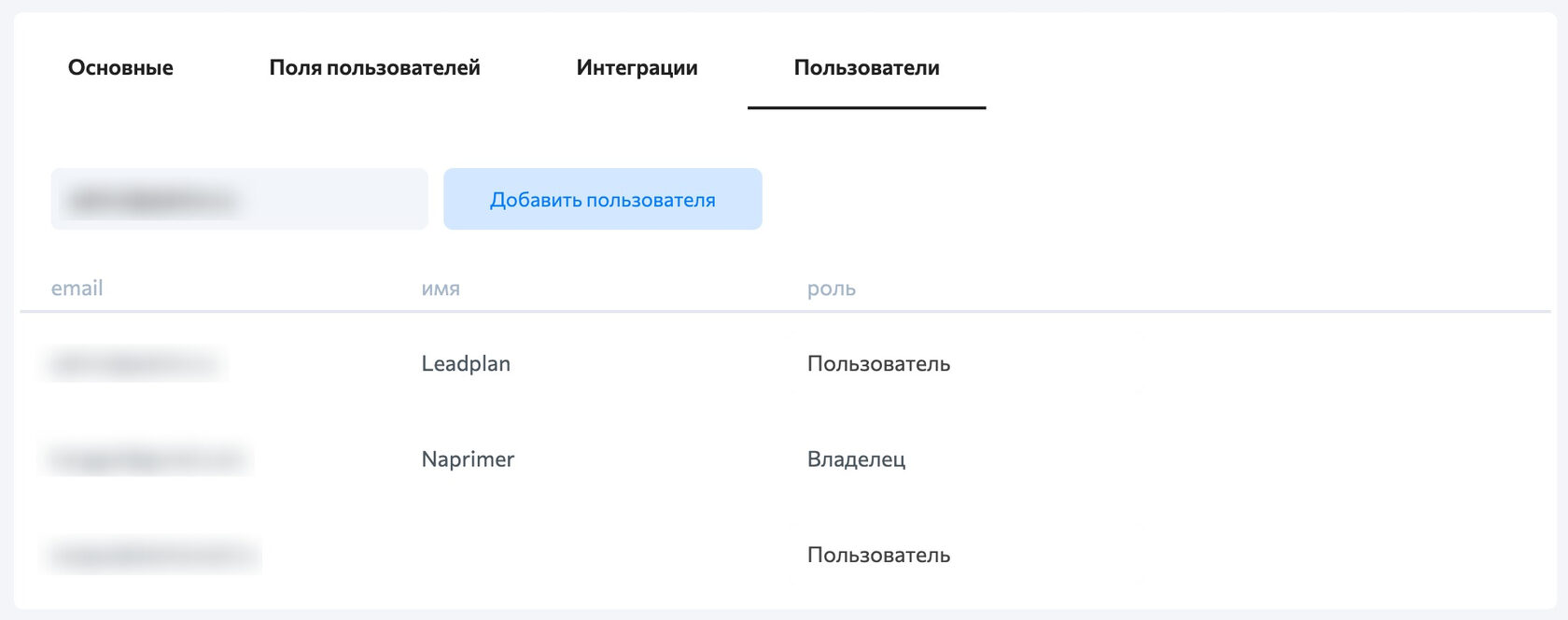Click the blurred email in the last row

(x=152, y=556)
